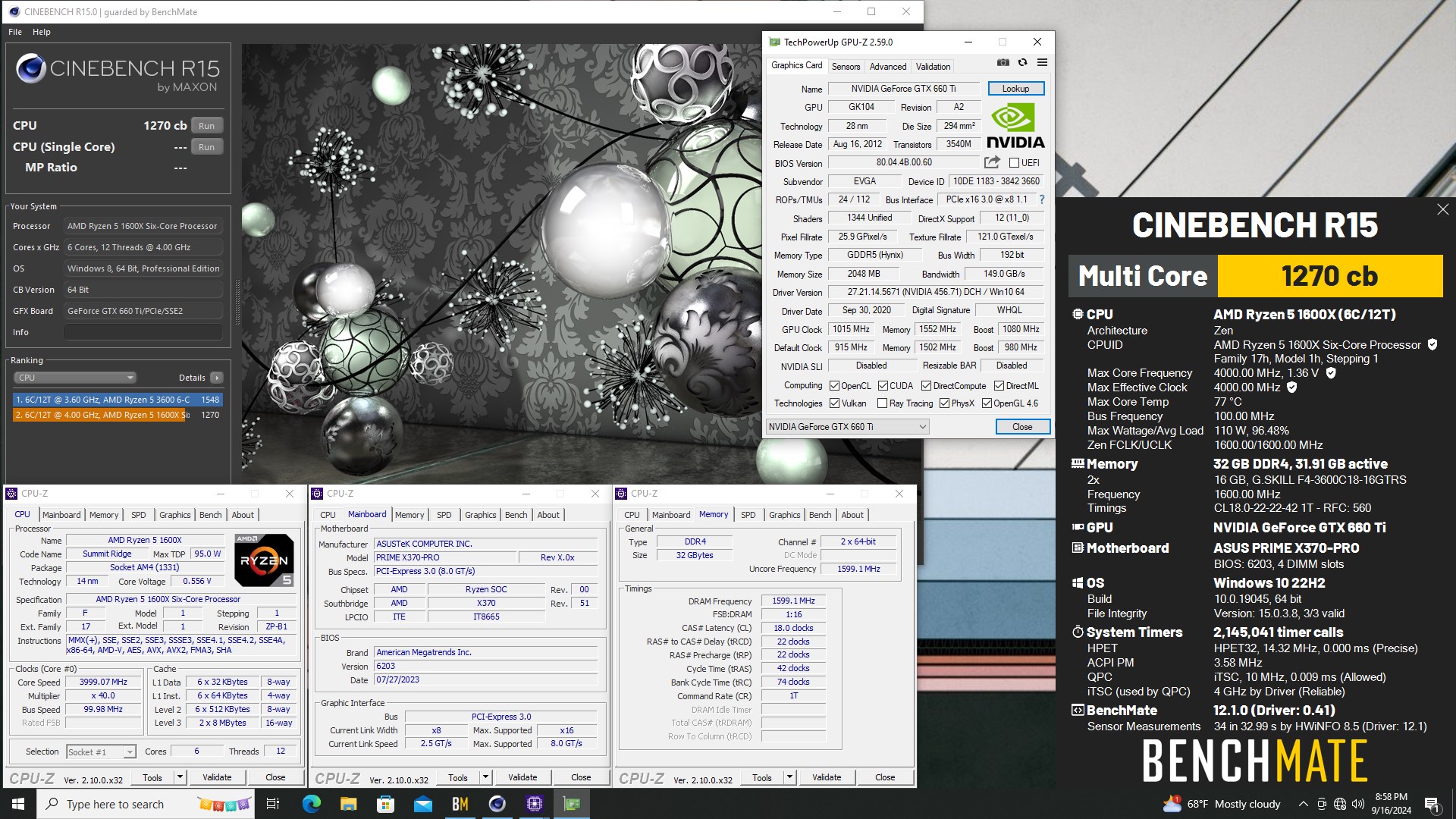Image resolution: width=1456 pixels, height=819 pixels.
Task: Open the GPU selection dropdown in GPU-Z
Action: [847, 427]
